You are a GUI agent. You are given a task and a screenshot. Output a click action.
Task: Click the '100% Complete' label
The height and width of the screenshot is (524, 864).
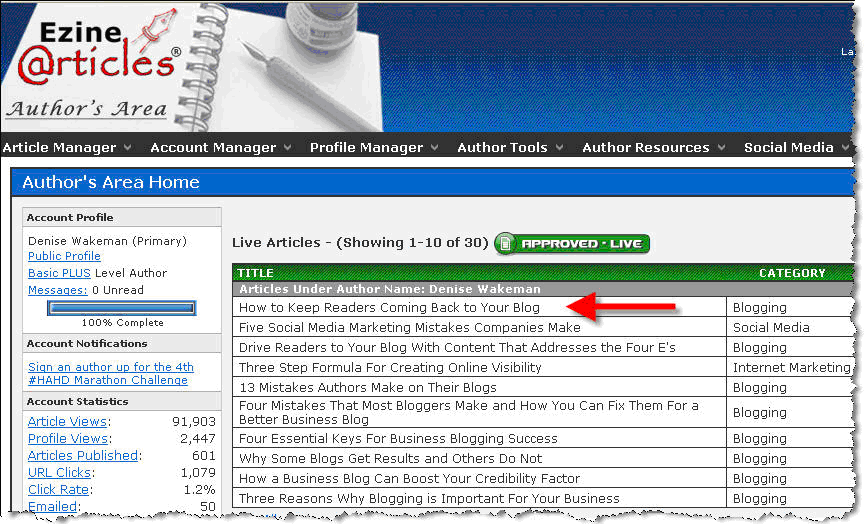pos(122,323)
